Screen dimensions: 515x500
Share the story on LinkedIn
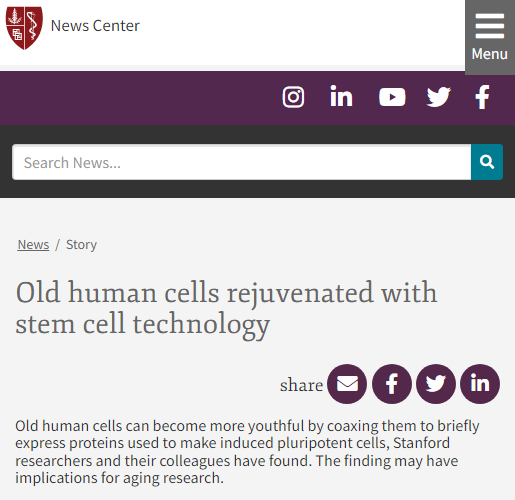(x=480, y=384)
